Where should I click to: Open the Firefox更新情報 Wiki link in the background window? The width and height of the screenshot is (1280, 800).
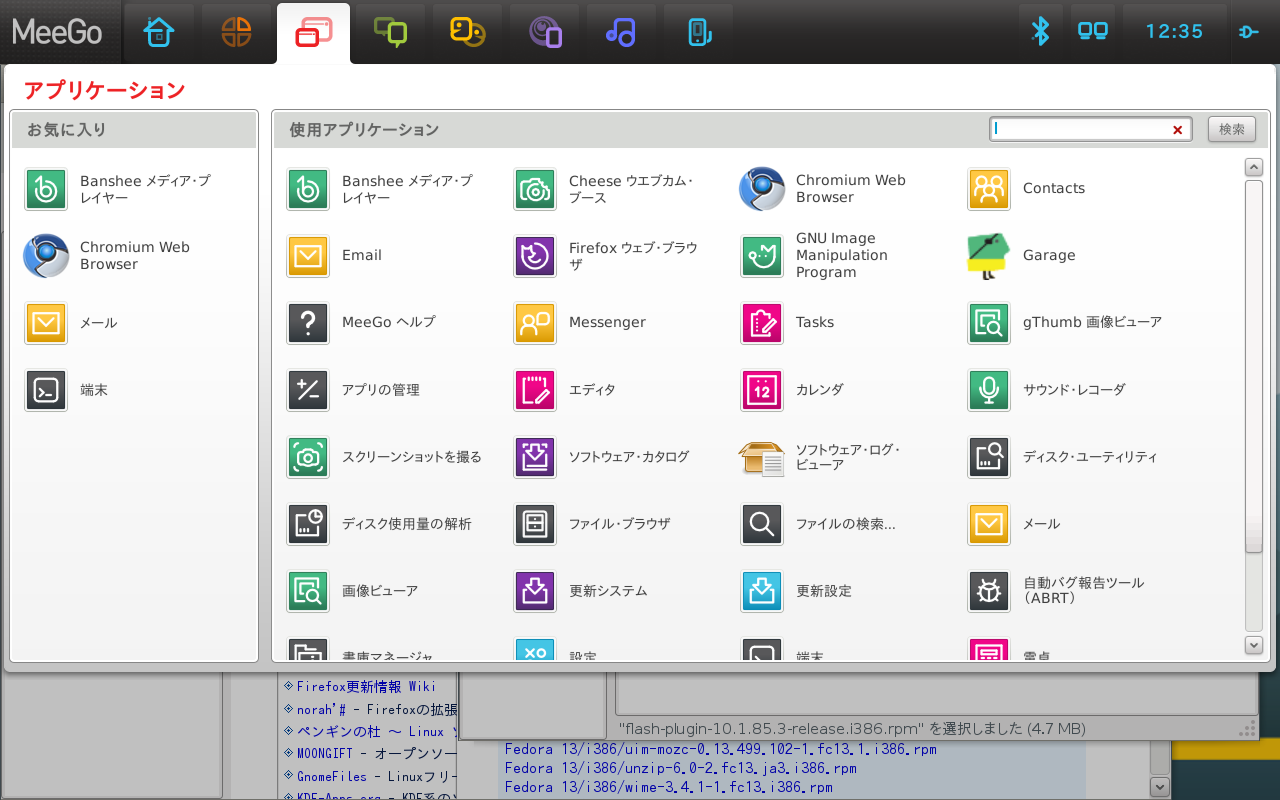point(366,686)
